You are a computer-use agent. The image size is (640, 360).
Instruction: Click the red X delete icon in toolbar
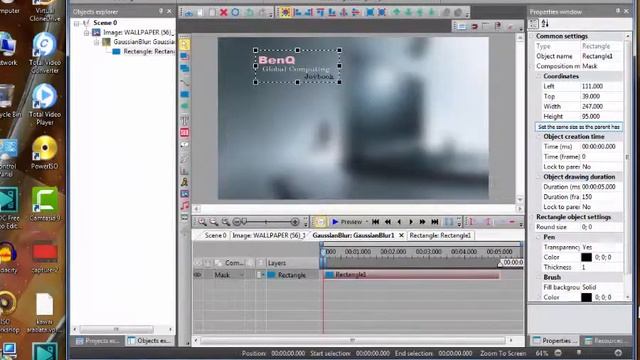click(x=223, y=13)
